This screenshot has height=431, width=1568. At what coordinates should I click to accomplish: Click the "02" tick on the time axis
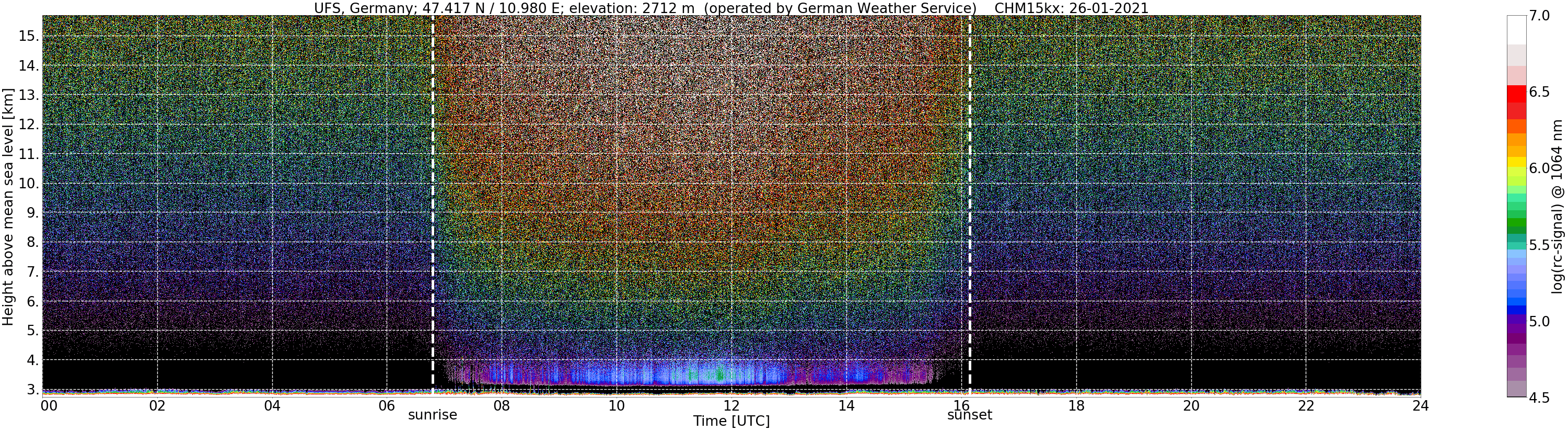tap(157, 405)
